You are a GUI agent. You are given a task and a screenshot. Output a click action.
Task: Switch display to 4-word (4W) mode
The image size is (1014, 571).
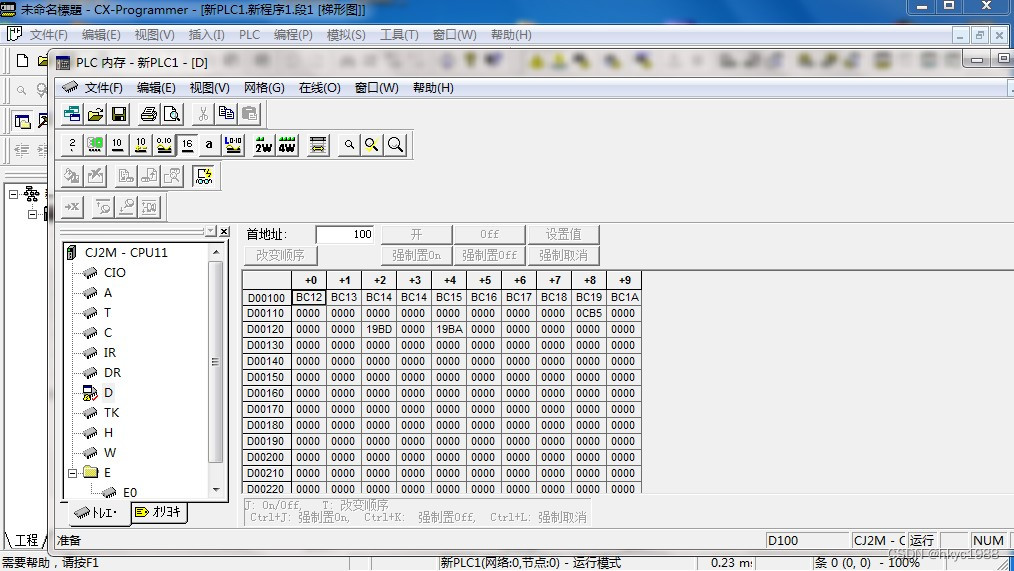(x=286, y=145)
